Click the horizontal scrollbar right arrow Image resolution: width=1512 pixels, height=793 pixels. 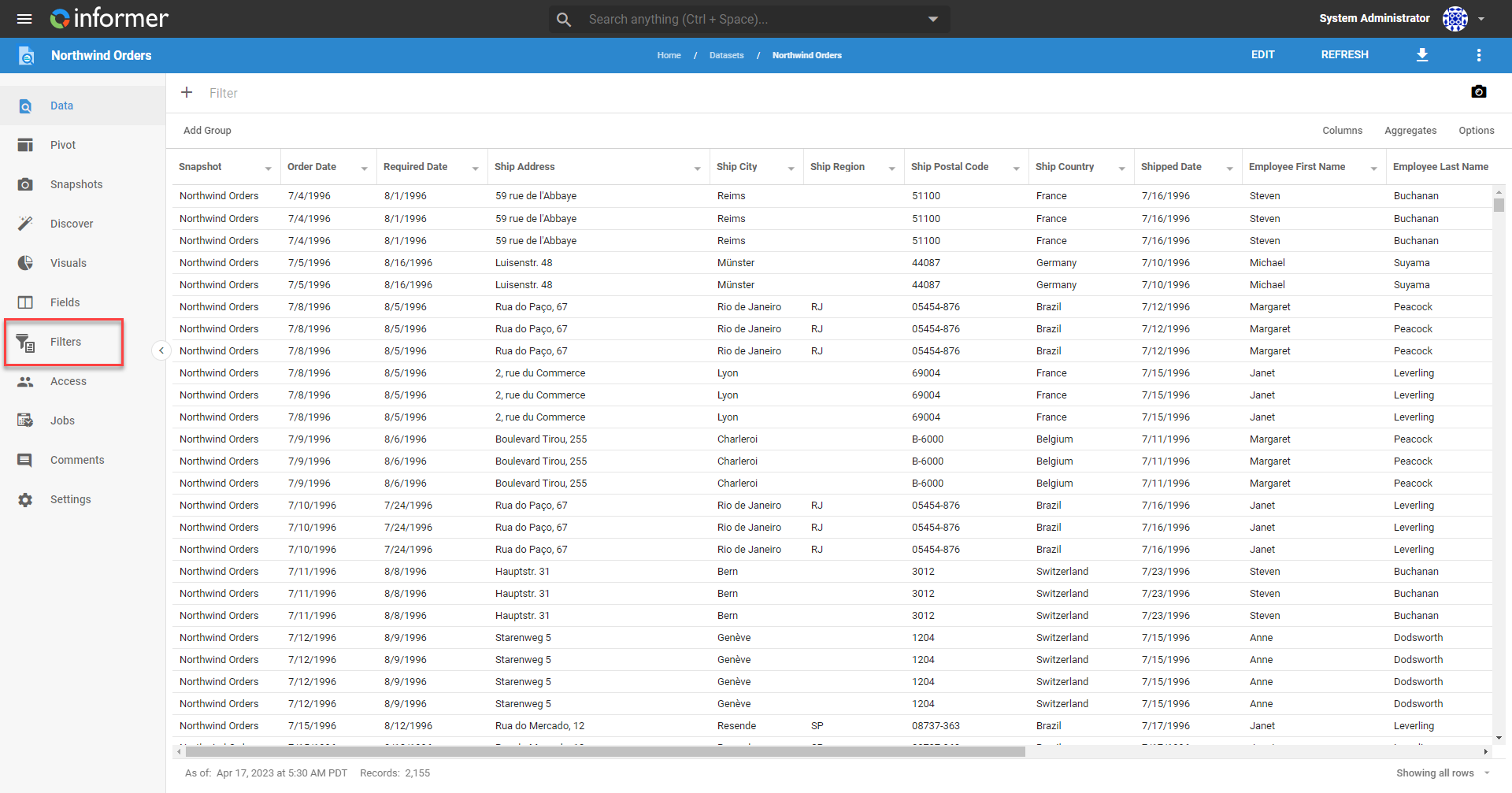pyautogui.click(x=1485, y=752)
